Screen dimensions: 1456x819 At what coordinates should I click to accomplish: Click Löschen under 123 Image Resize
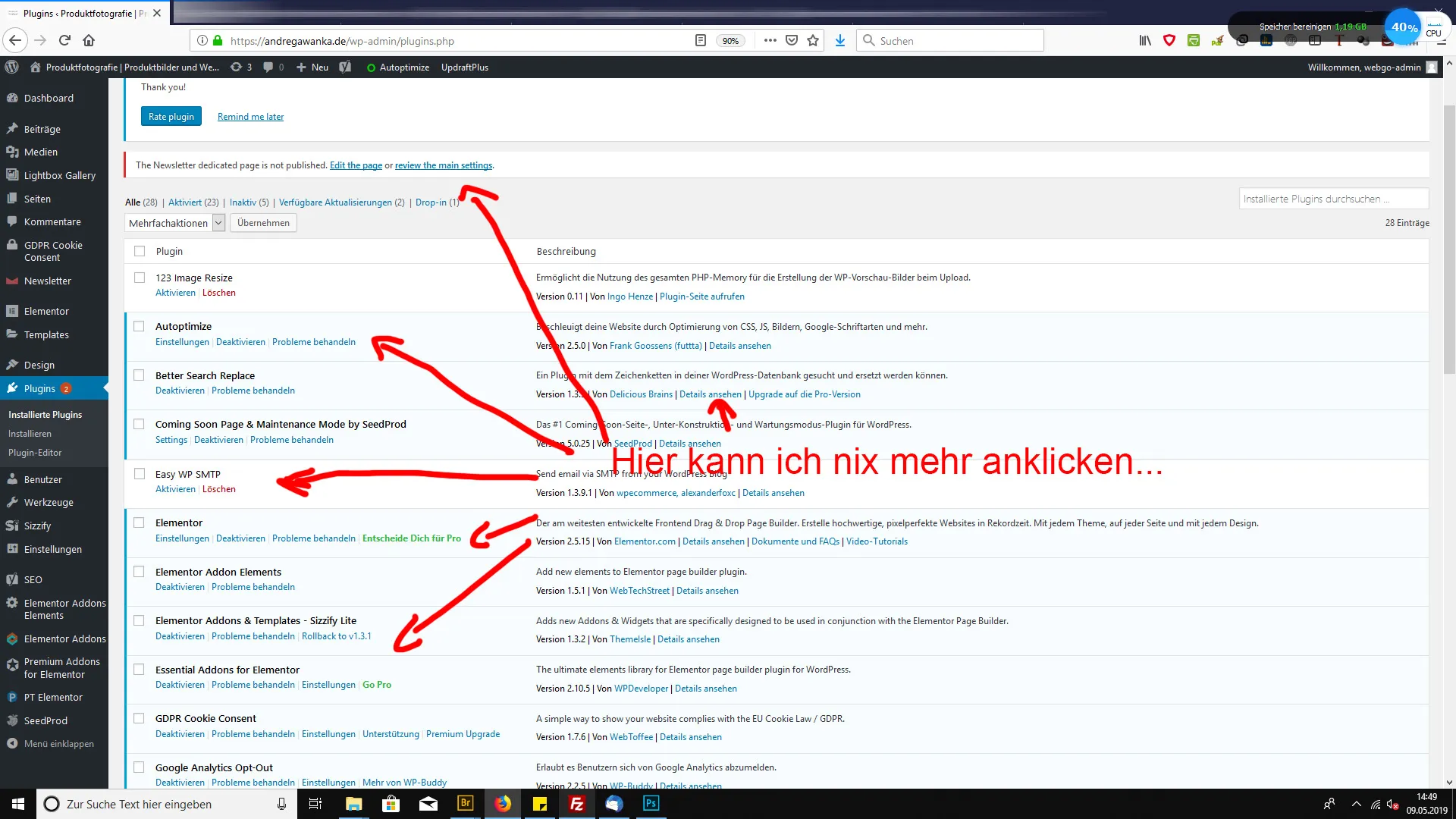point(219,293)
